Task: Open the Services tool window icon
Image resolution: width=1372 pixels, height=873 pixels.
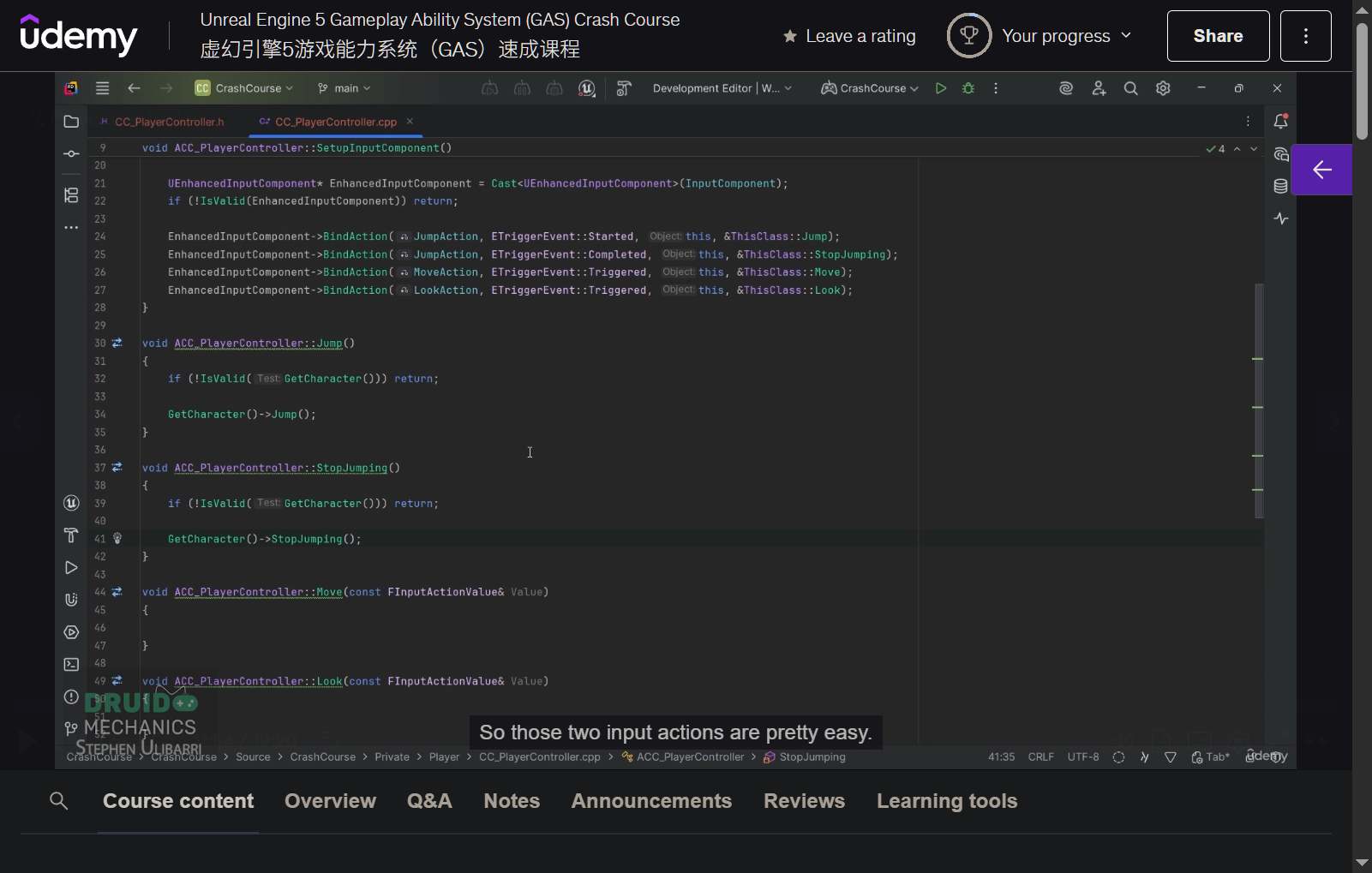Action: click(x=71, y=632)
